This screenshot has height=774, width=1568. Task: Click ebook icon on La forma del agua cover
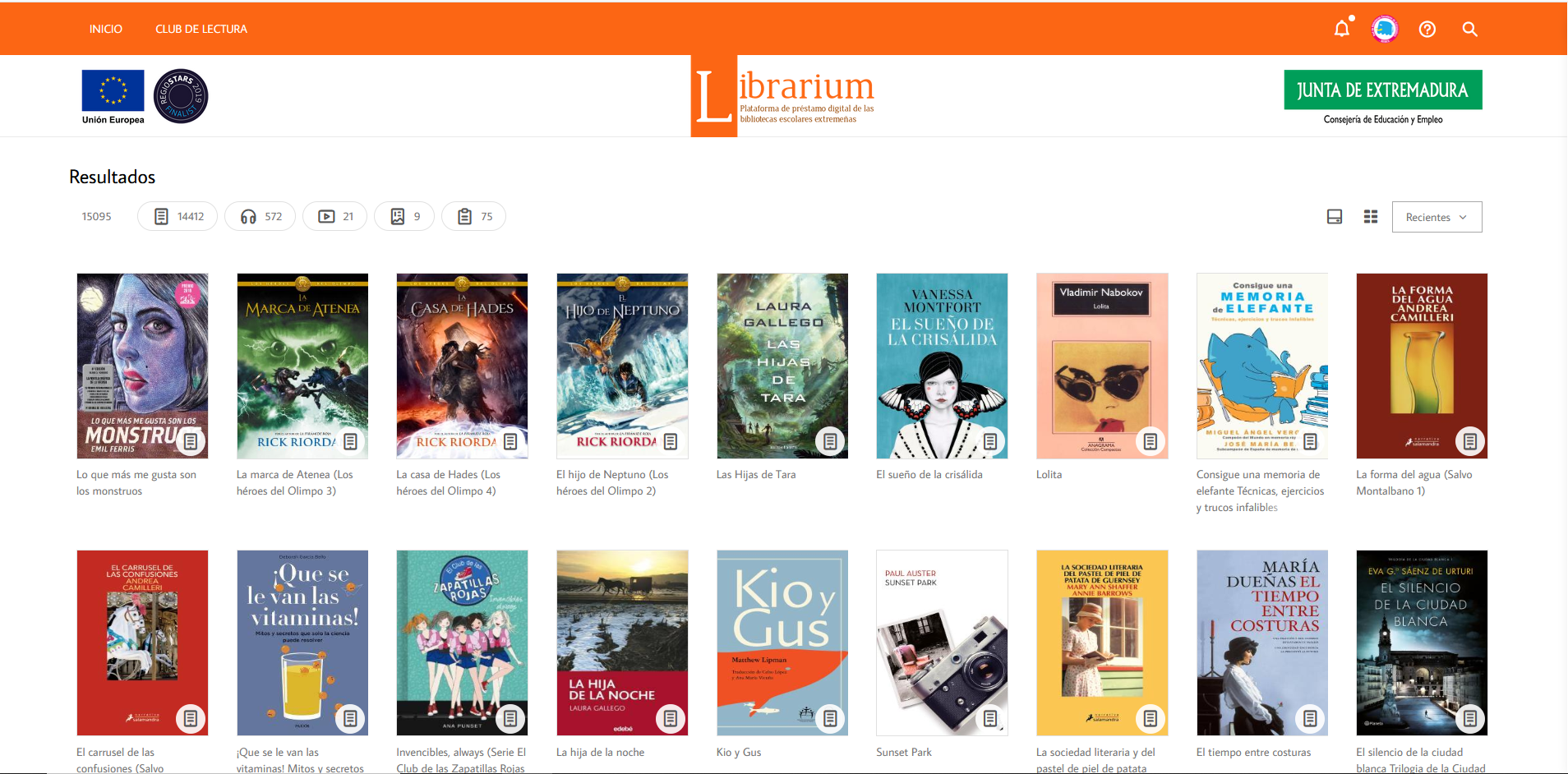tap(1470, 441)
